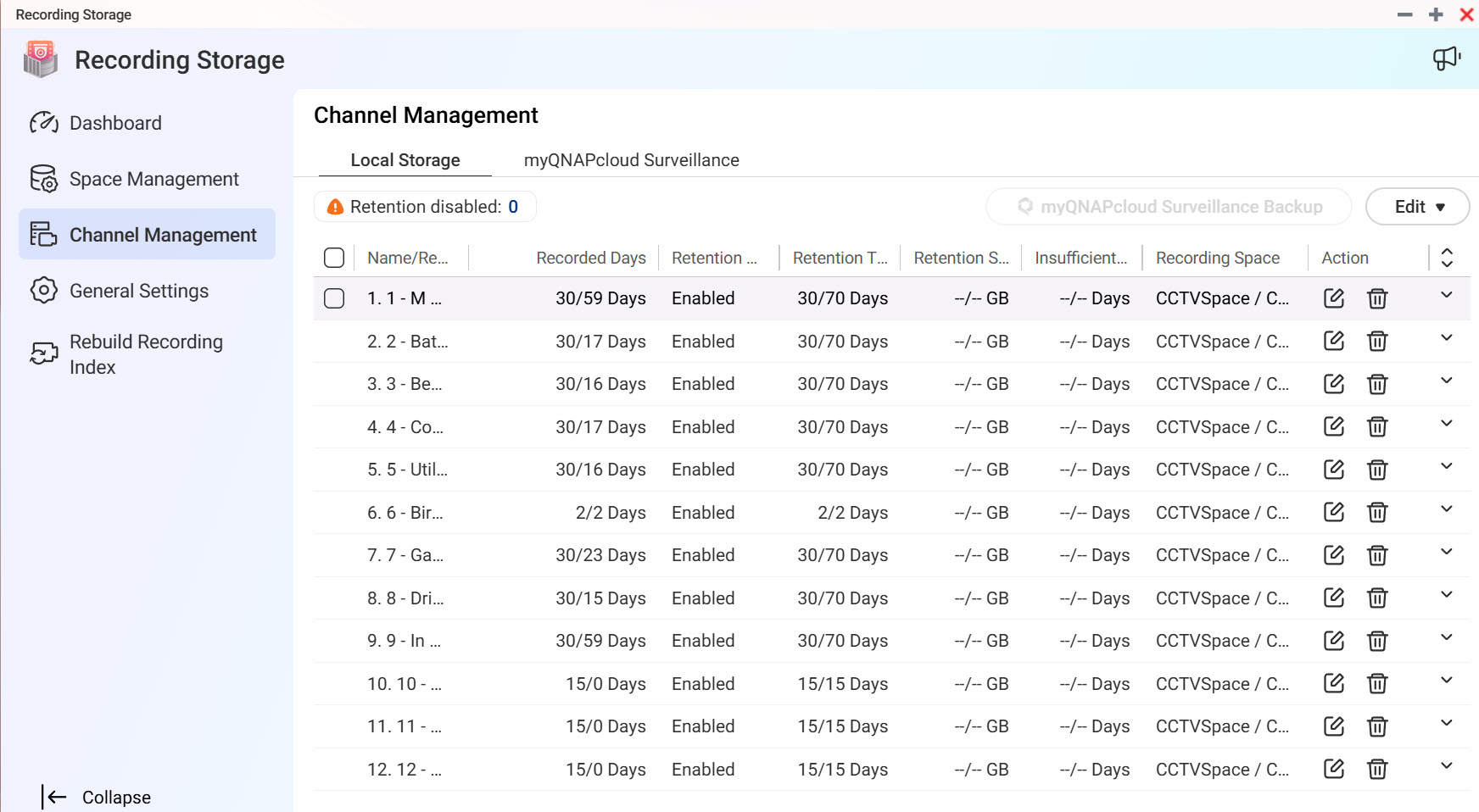Collapse the left sidebar
The width and height of the screenshot is (1479, 812).
click(x=96, y=797)
